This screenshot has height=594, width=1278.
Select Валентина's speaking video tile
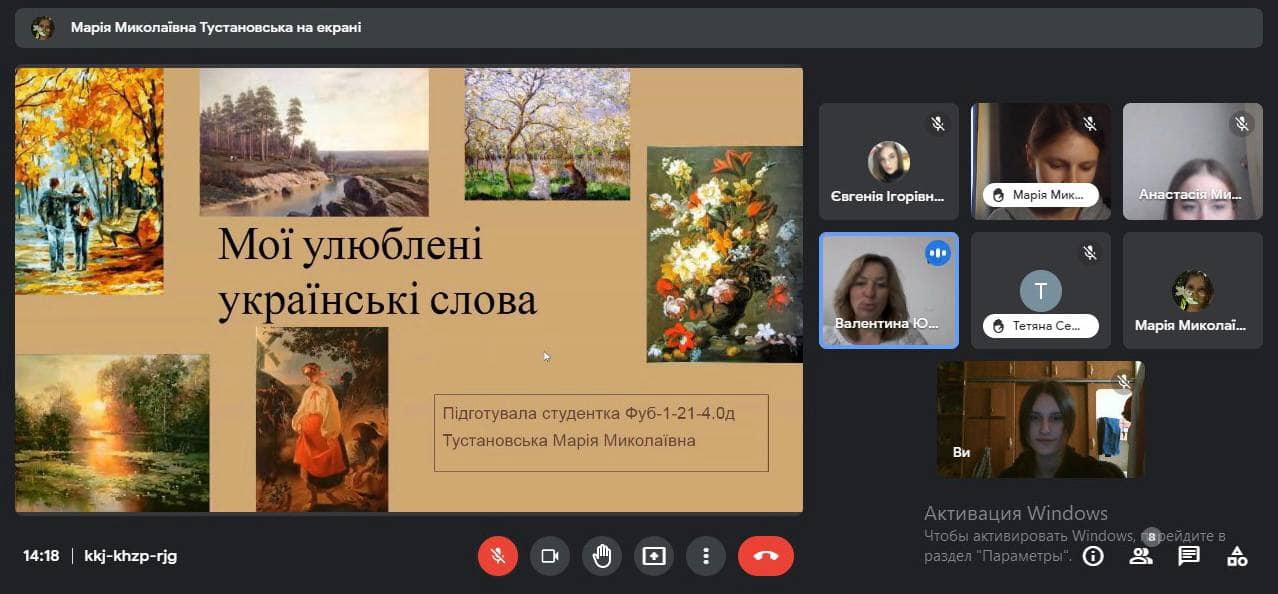(x=888, y=290)
